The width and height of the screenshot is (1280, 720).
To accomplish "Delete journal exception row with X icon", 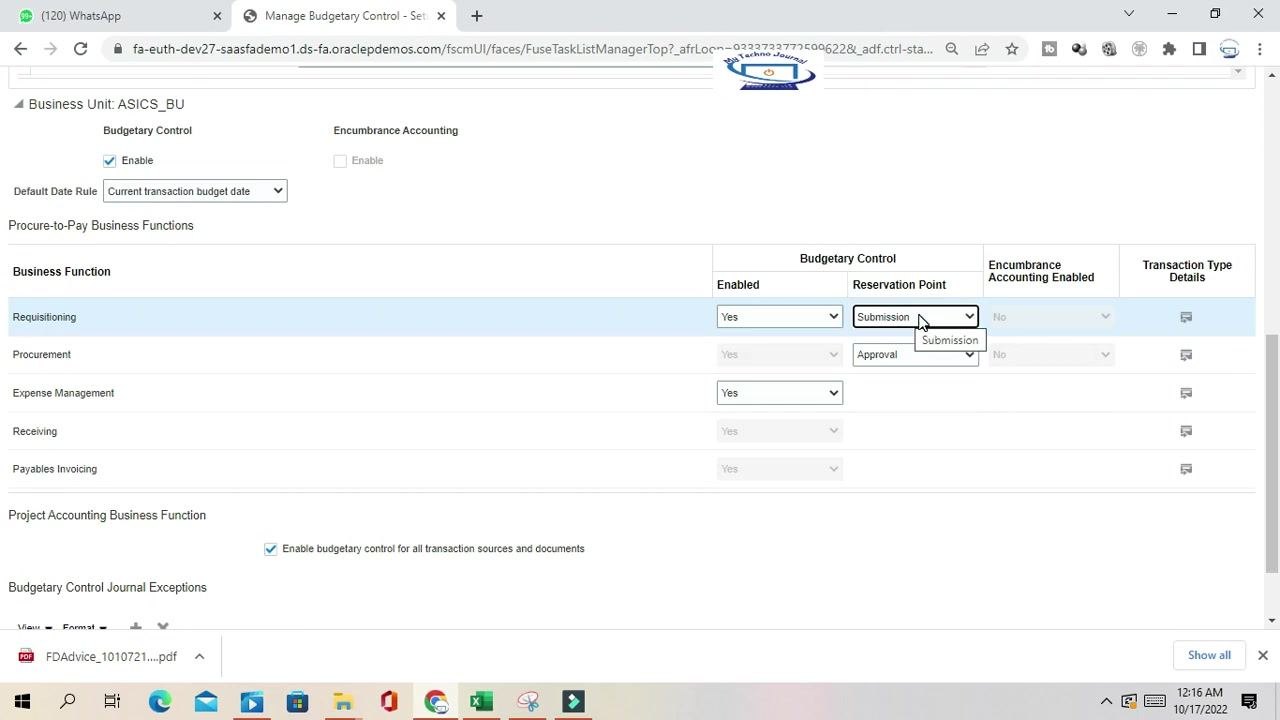I will (163, 627).
